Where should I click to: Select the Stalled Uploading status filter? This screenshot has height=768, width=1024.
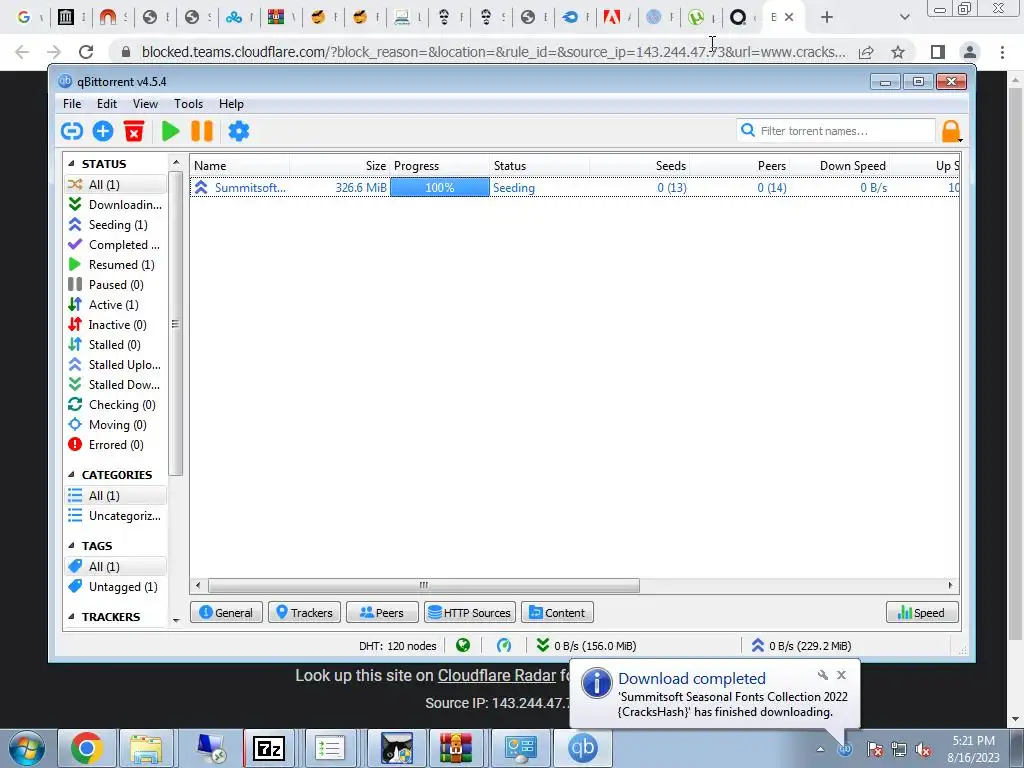click(x=116, y=364)
